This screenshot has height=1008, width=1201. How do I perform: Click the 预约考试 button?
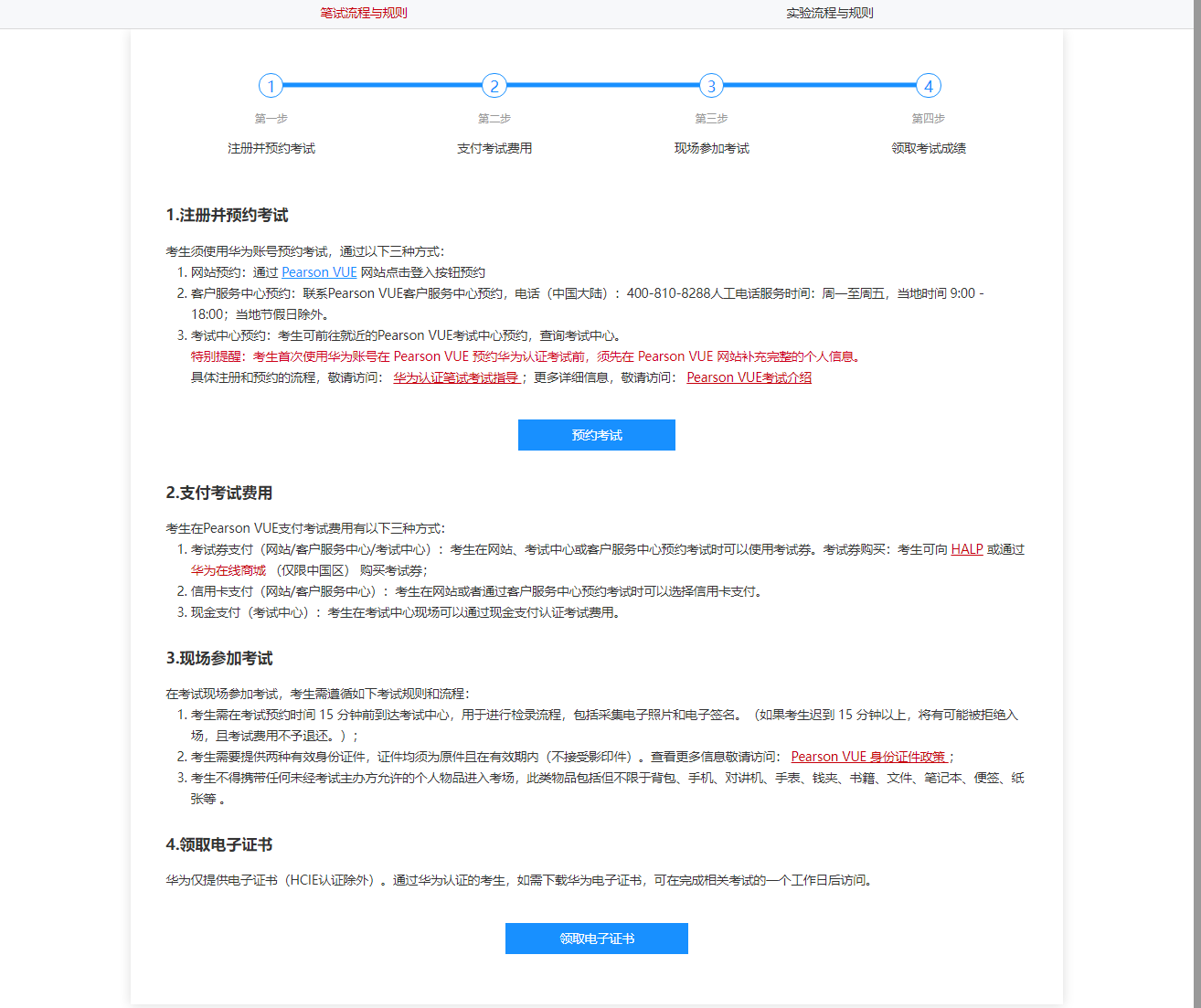pos(596,434)
